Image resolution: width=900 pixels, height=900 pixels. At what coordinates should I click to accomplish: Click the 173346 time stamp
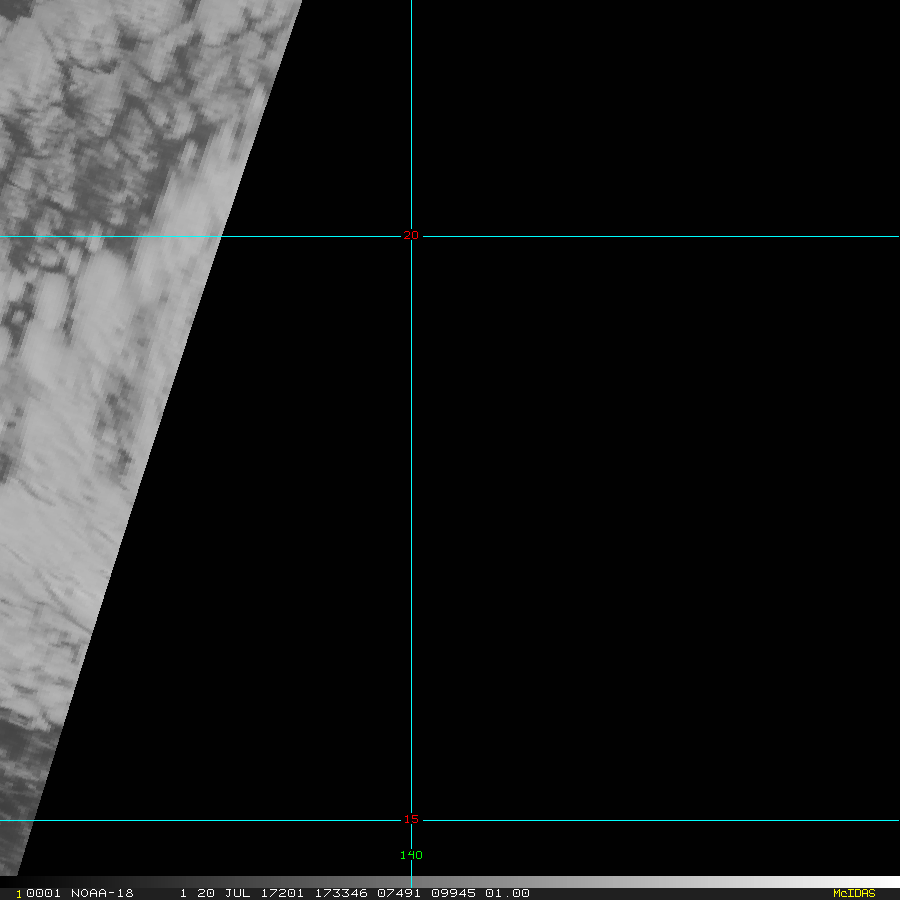341,893
